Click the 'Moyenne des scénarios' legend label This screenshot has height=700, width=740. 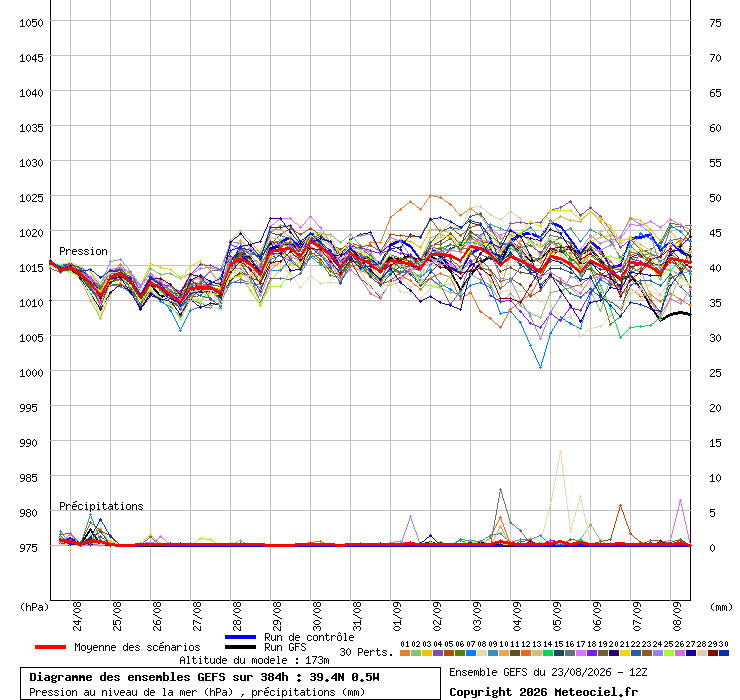137,647
